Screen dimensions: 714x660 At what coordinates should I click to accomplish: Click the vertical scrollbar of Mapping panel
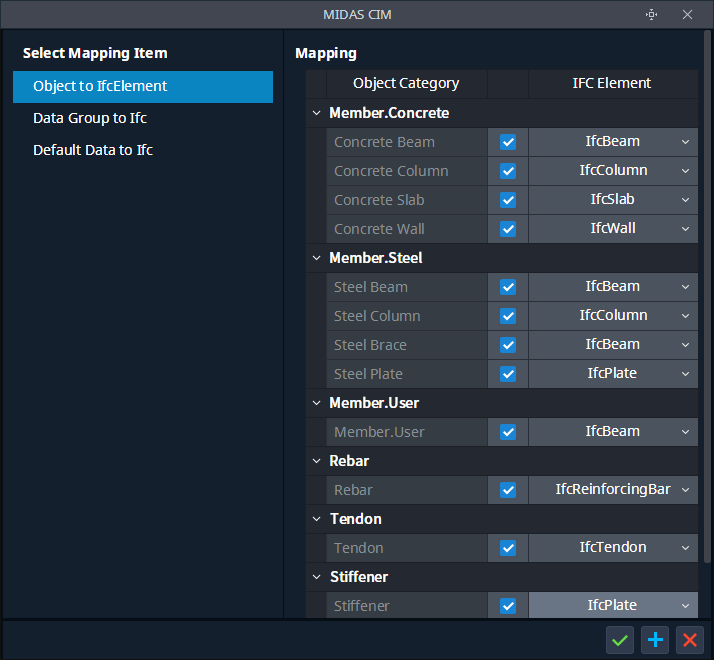point(707,296)
